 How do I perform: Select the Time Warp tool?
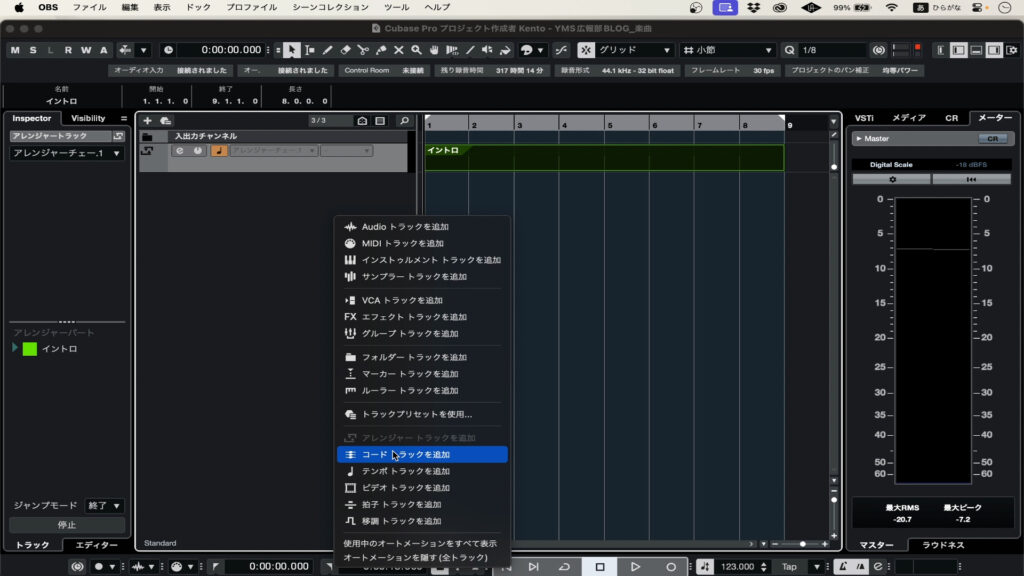pos(451,50)
